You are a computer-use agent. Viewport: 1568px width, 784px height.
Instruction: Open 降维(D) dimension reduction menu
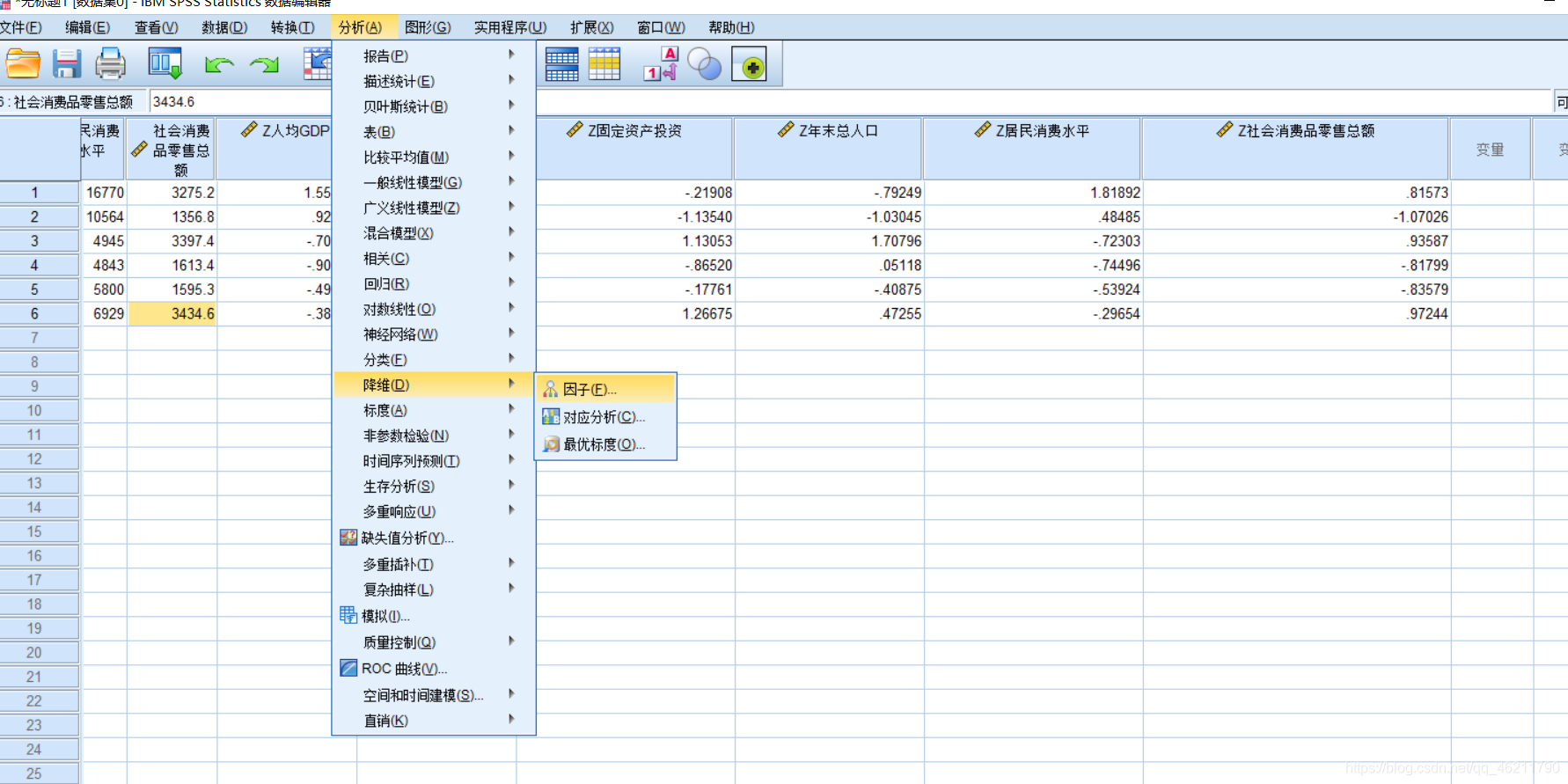434,385
